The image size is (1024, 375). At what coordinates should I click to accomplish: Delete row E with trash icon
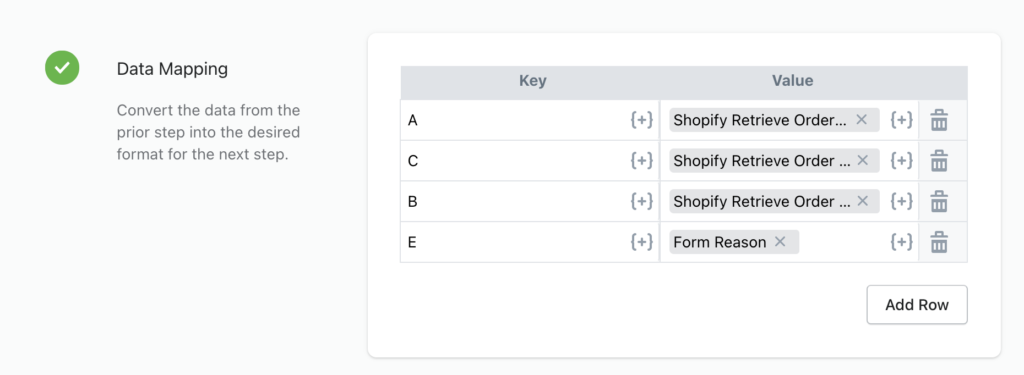click(939, 242)
